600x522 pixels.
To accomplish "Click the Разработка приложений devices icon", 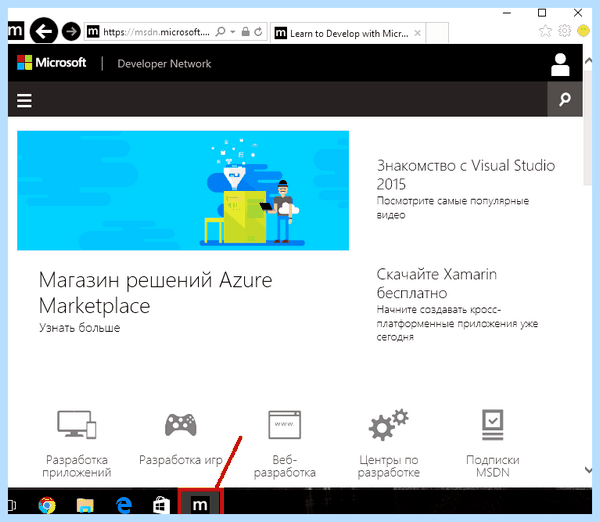I will (x=77, y=424).
